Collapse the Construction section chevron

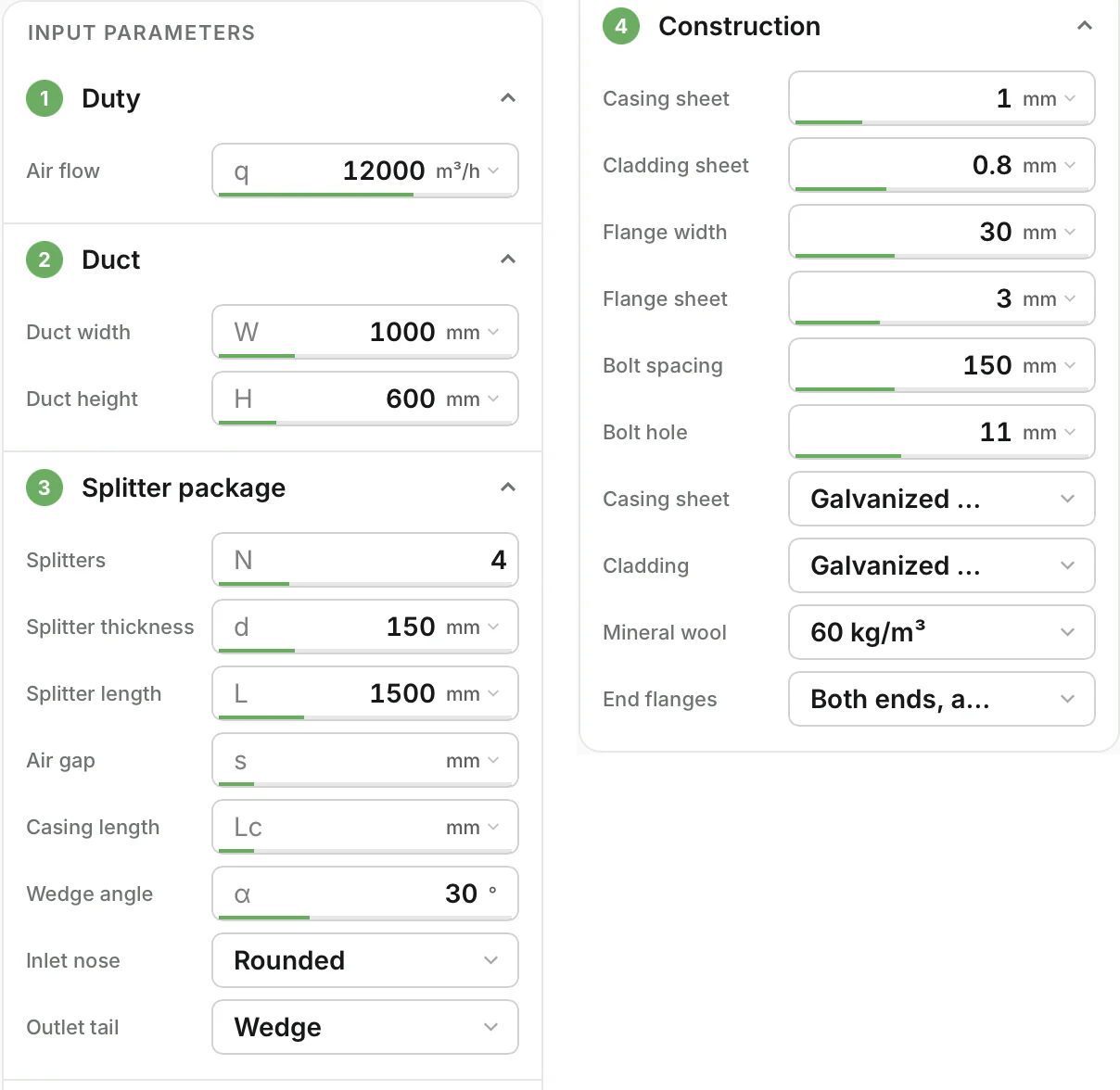tap(1085, 26)
